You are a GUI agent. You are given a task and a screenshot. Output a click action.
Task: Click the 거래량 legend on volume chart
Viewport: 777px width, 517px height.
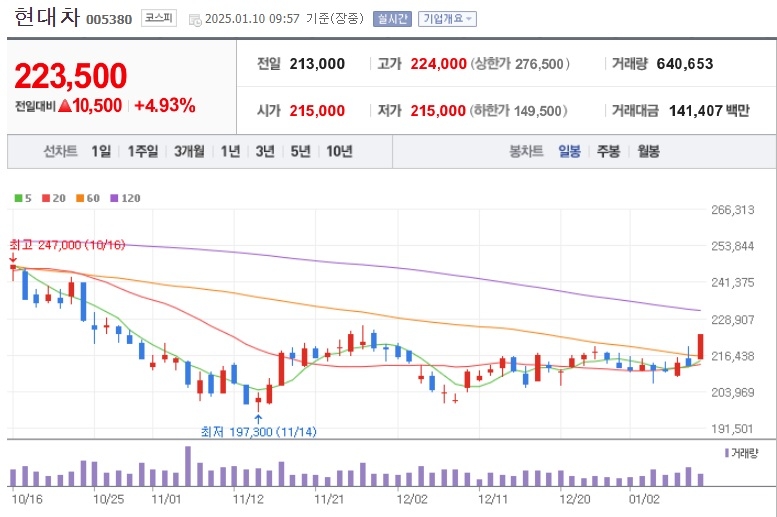pyautogui.click(x=741, y=453)
